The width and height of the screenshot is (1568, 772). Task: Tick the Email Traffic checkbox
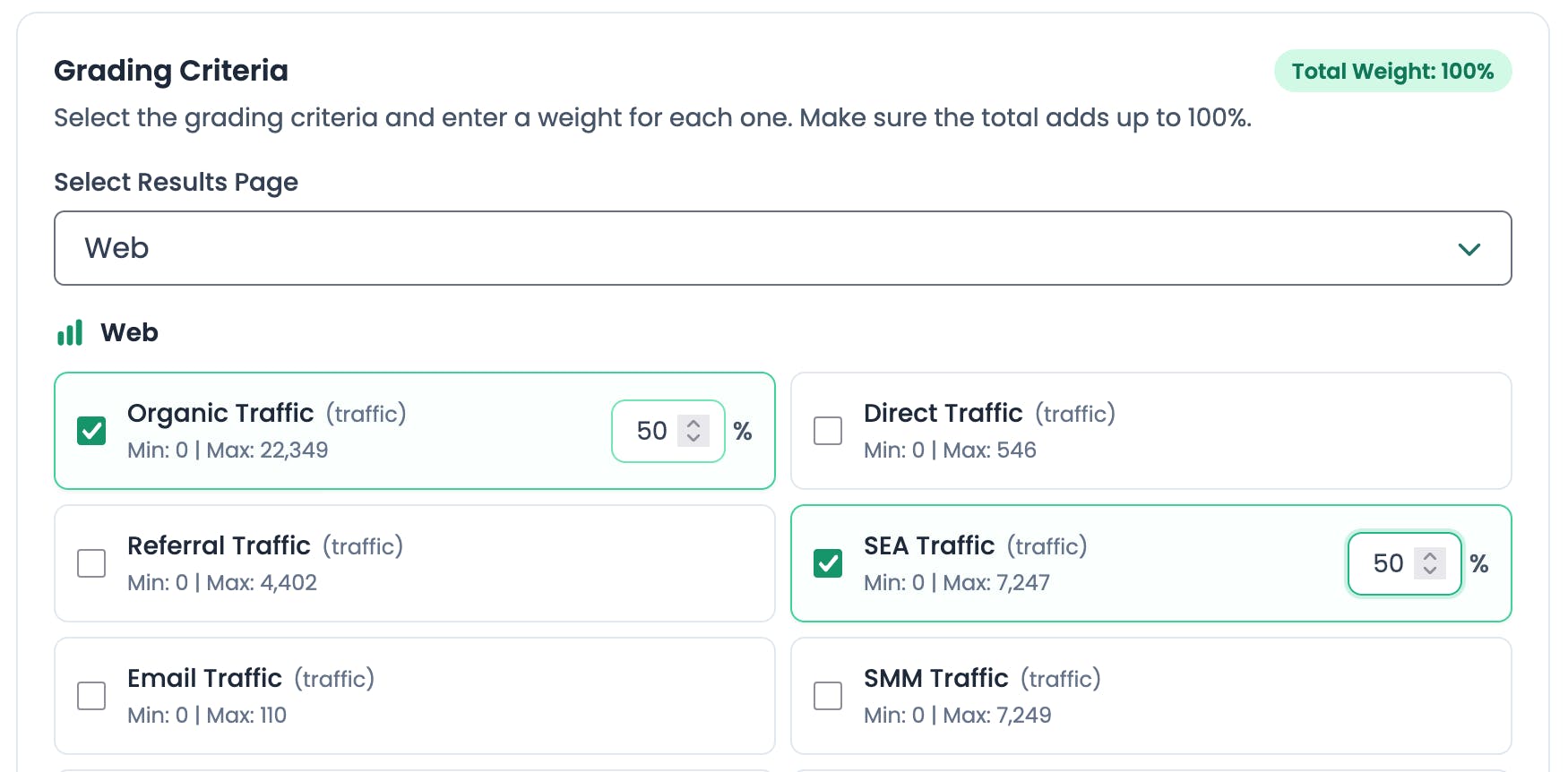[91, 696]
